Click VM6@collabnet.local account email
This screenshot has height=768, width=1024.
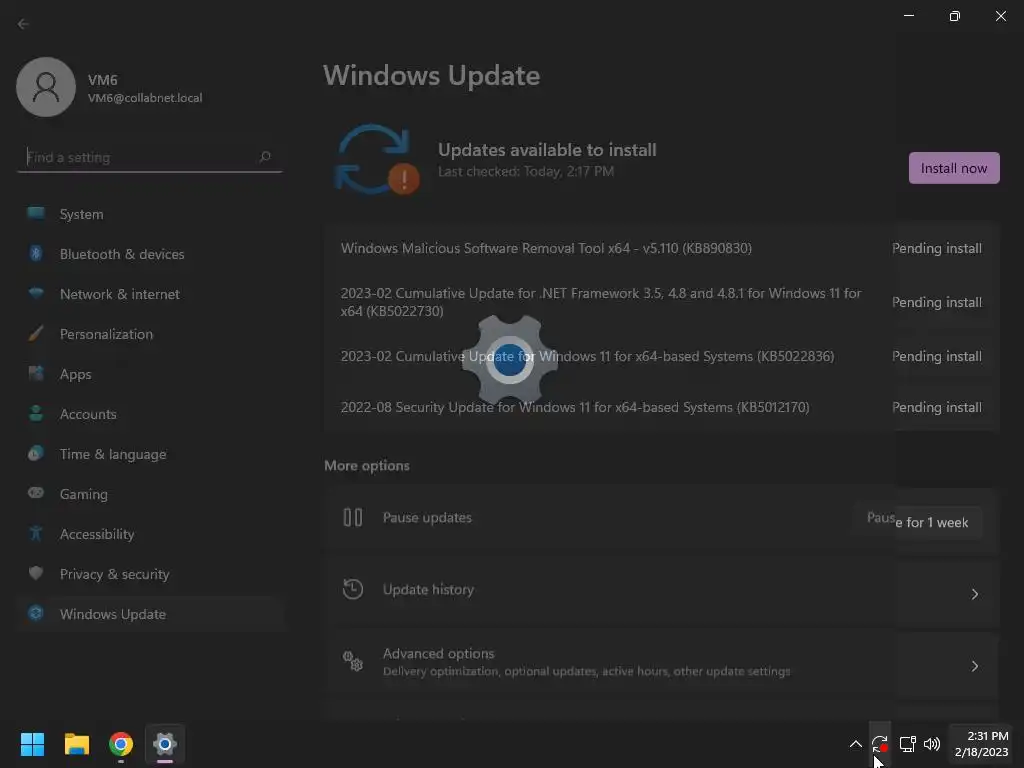[145, 98]
